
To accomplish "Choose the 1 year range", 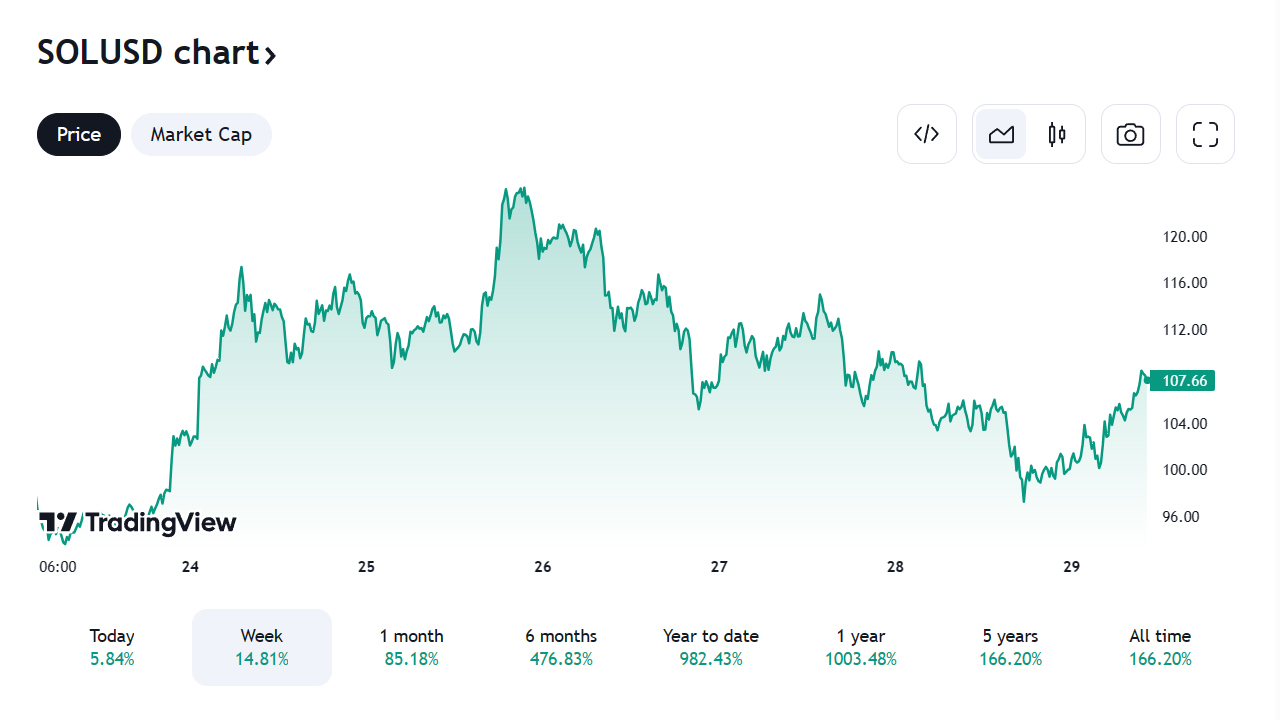I will 861,647.
